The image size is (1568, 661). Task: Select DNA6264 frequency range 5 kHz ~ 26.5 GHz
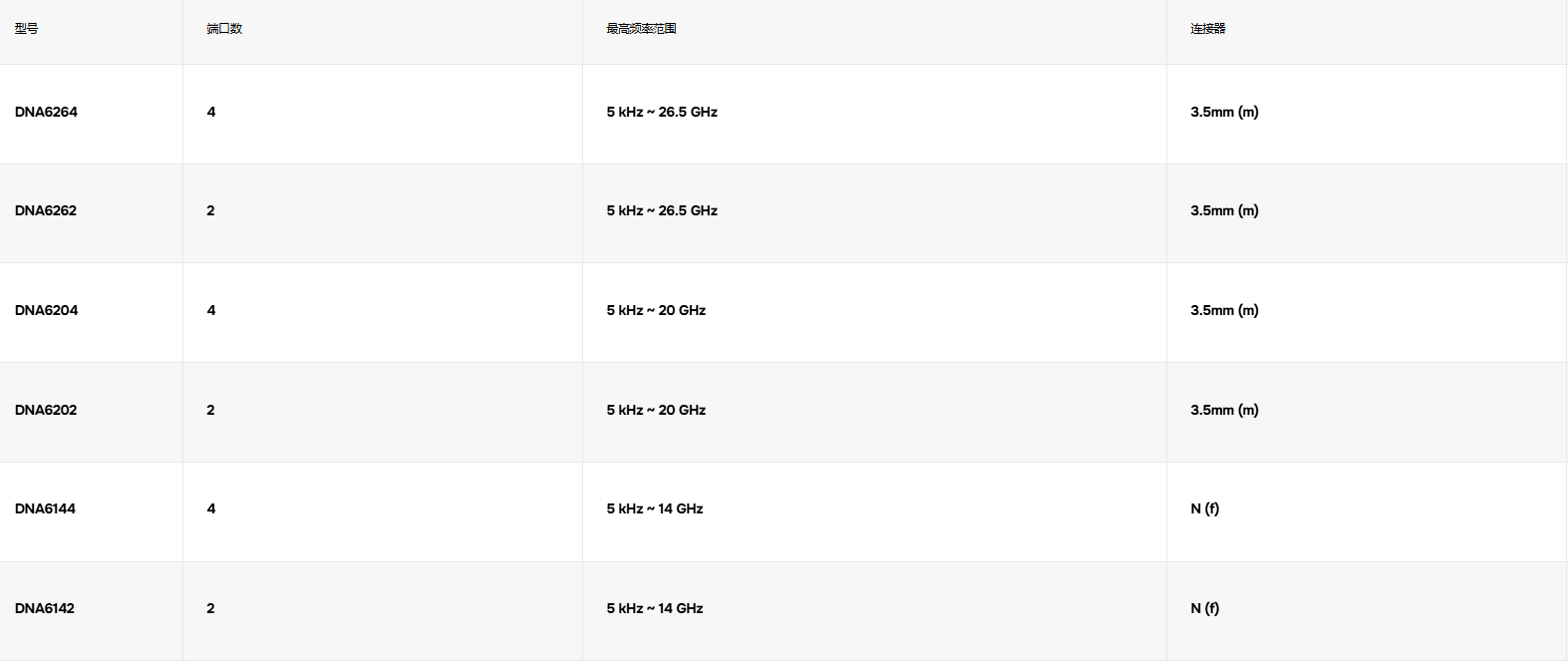(662, 112)
